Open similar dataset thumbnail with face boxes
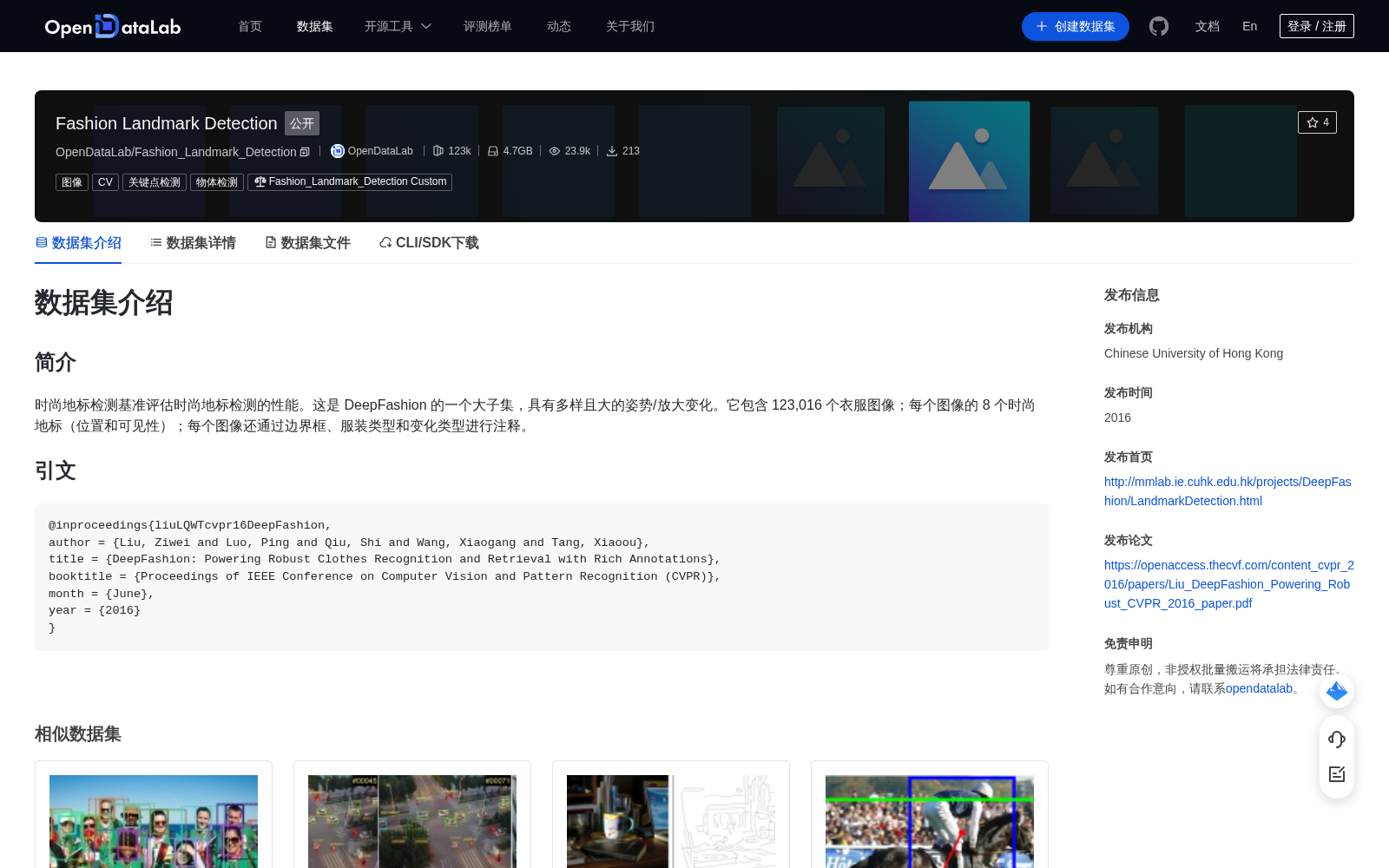This screenshot has height=868, width=1389. click(x=154, y=821)
